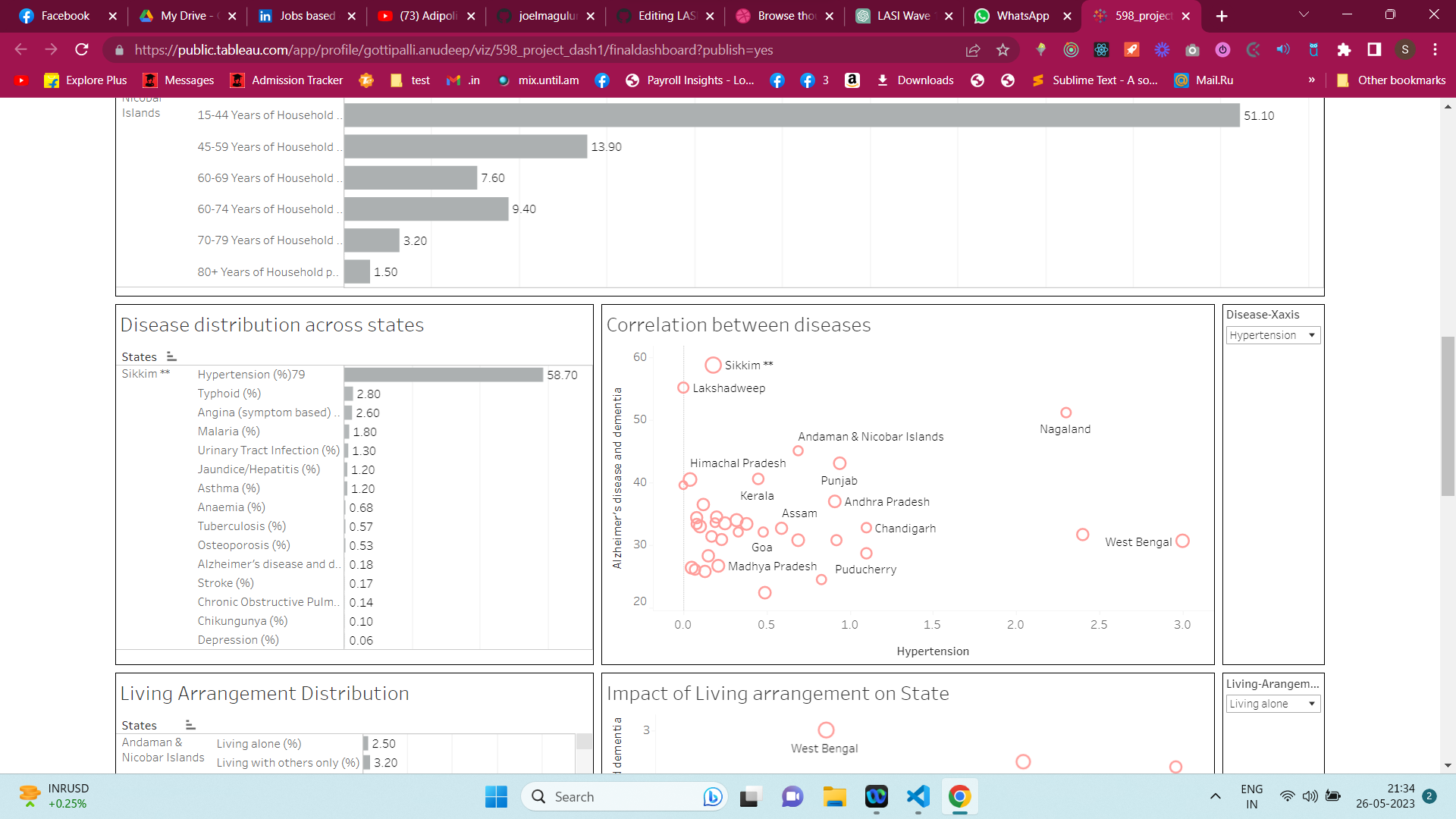
Task: Bookmark the page using the star icon
Action: 1003,50
